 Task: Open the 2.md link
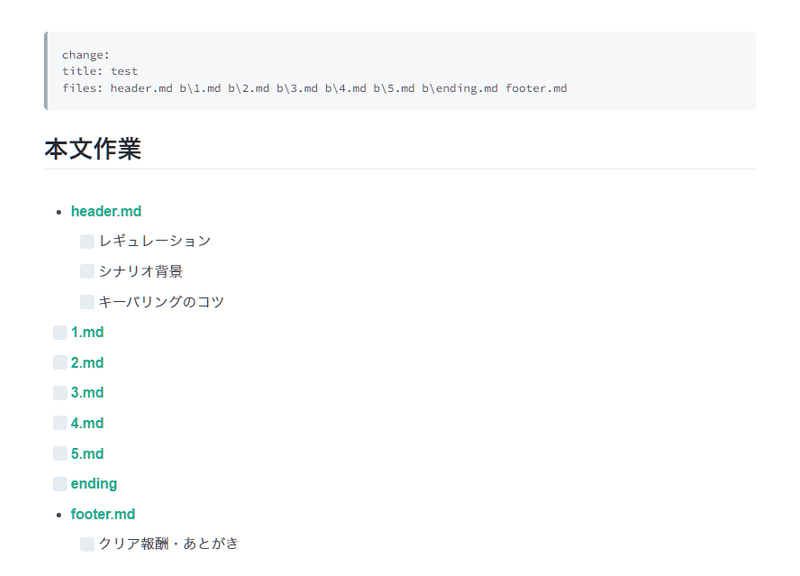coord(87,363)
